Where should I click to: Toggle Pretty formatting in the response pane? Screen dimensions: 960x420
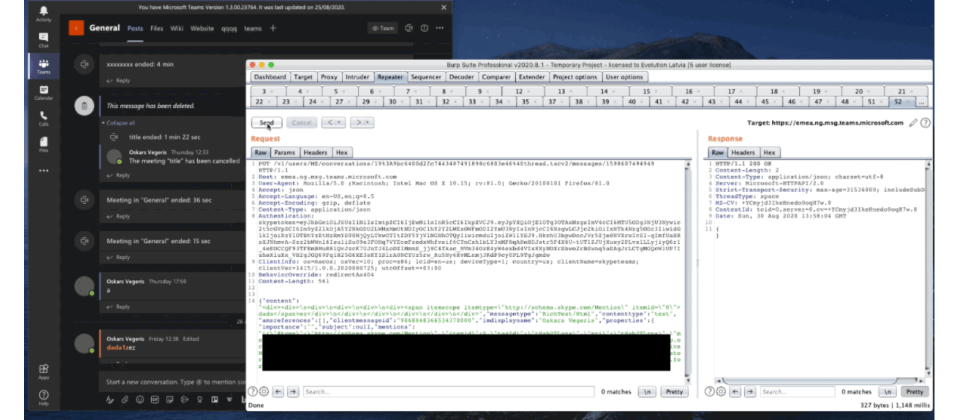[x=915, y=391]
